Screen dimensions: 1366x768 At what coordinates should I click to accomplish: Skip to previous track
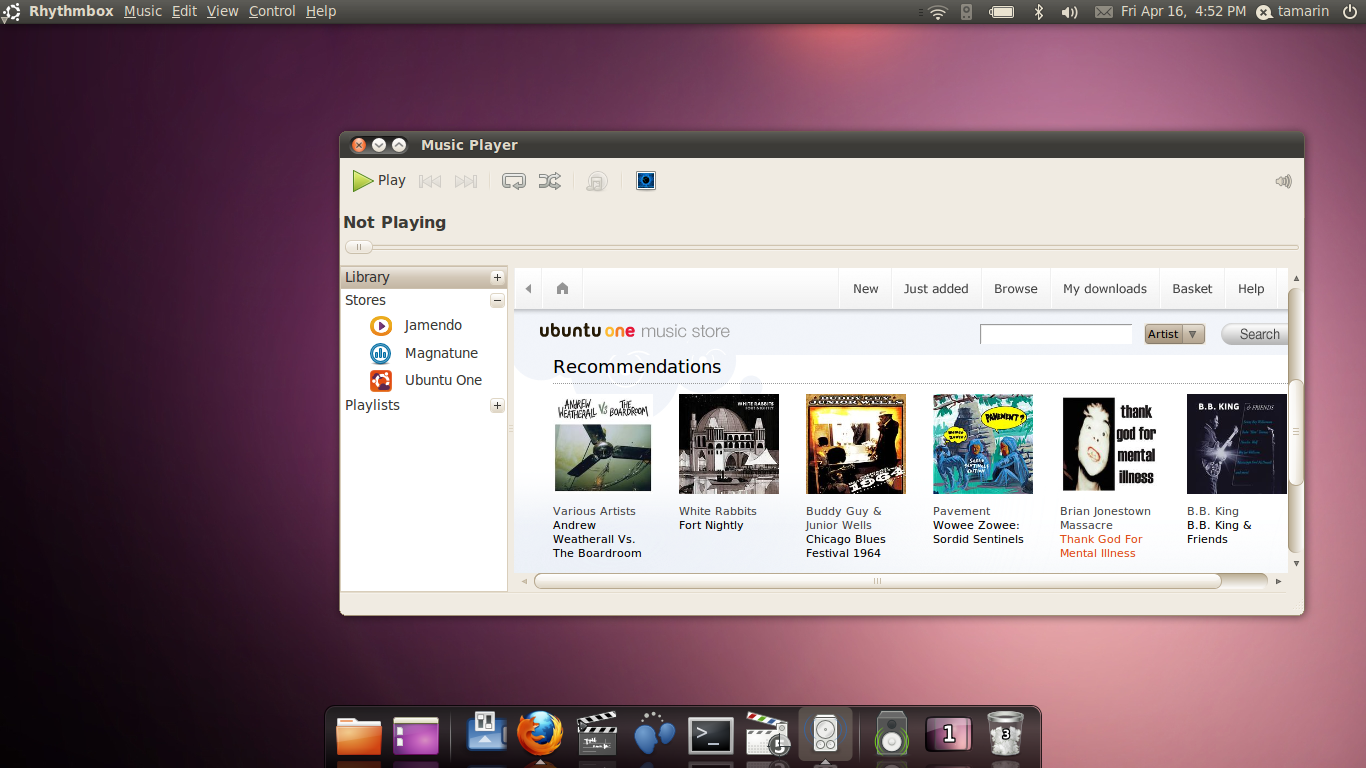430,181
